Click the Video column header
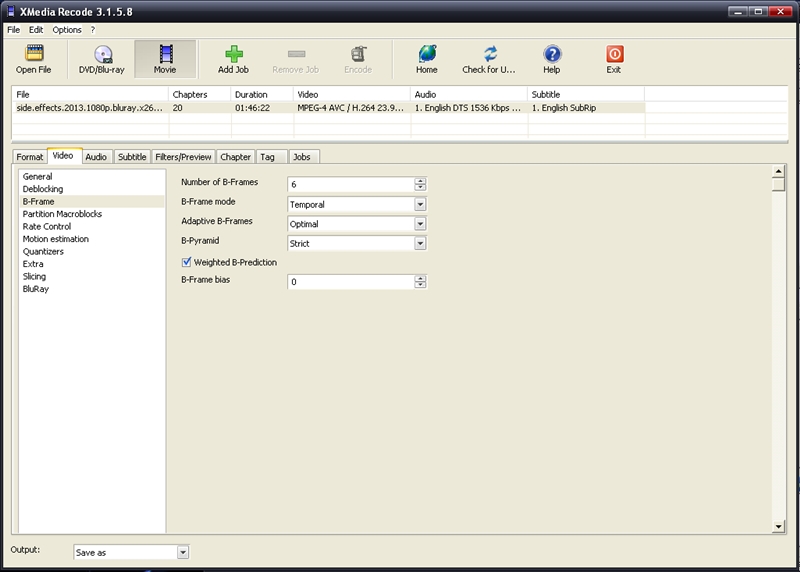Screen dimensions: 800x572 [352, 94]
